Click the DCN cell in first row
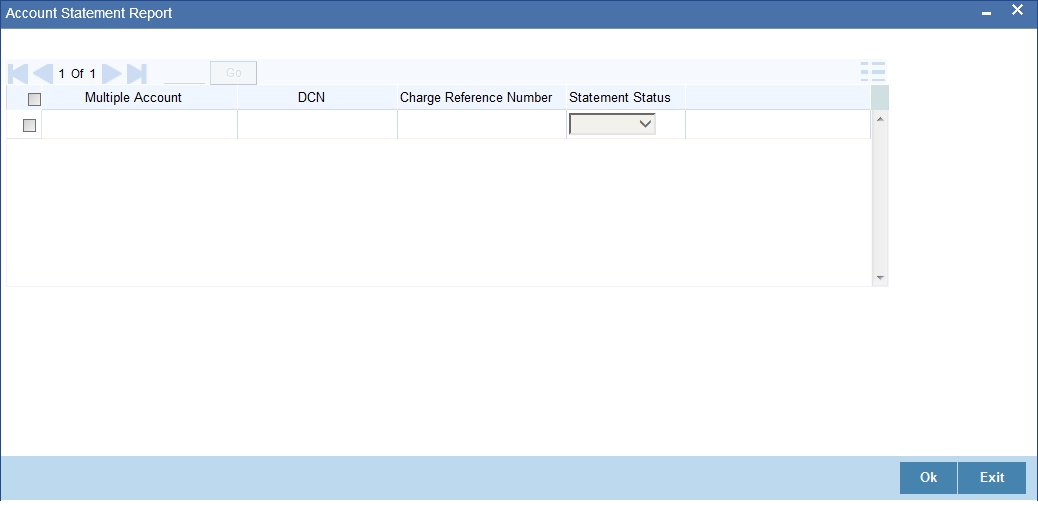1038x508 pixels. 317,125
